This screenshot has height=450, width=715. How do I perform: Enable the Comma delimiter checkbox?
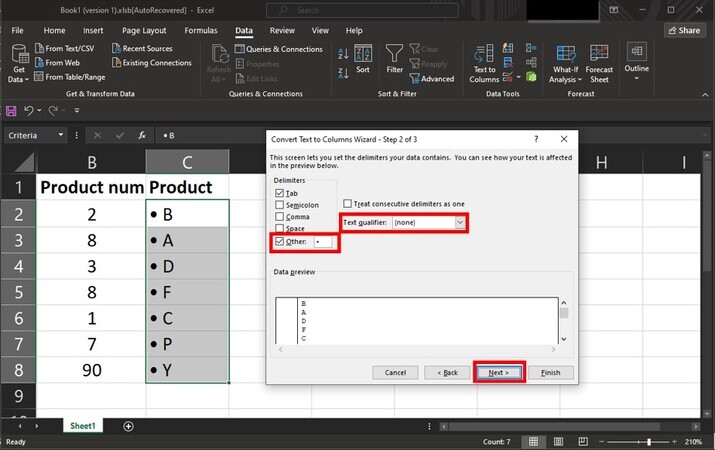pyautogui.click(x=279, y=217)
